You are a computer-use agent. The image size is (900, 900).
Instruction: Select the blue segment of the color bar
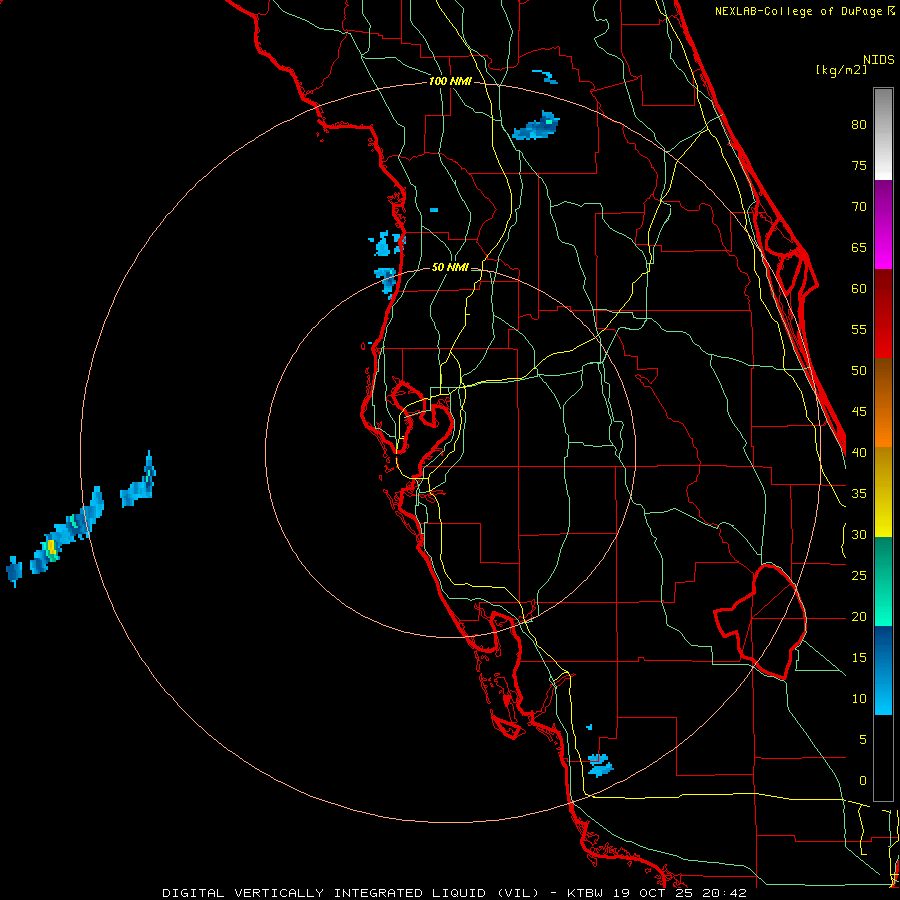pos(883,670)
